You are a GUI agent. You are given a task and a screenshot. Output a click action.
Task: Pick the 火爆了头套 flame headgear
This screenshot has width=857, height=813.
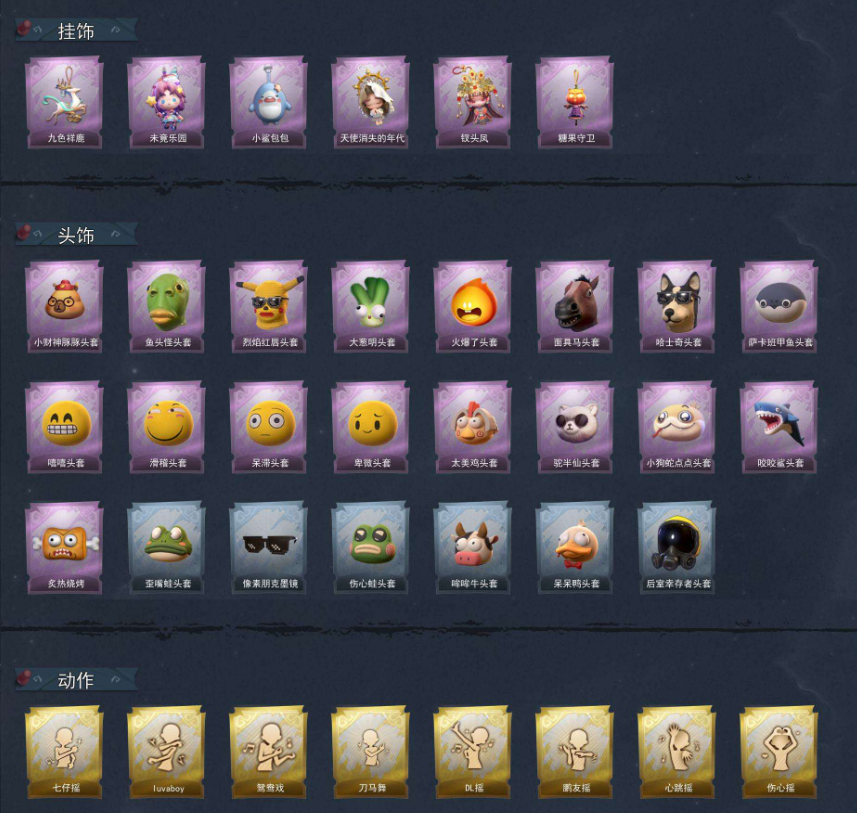tap(473, 306)
